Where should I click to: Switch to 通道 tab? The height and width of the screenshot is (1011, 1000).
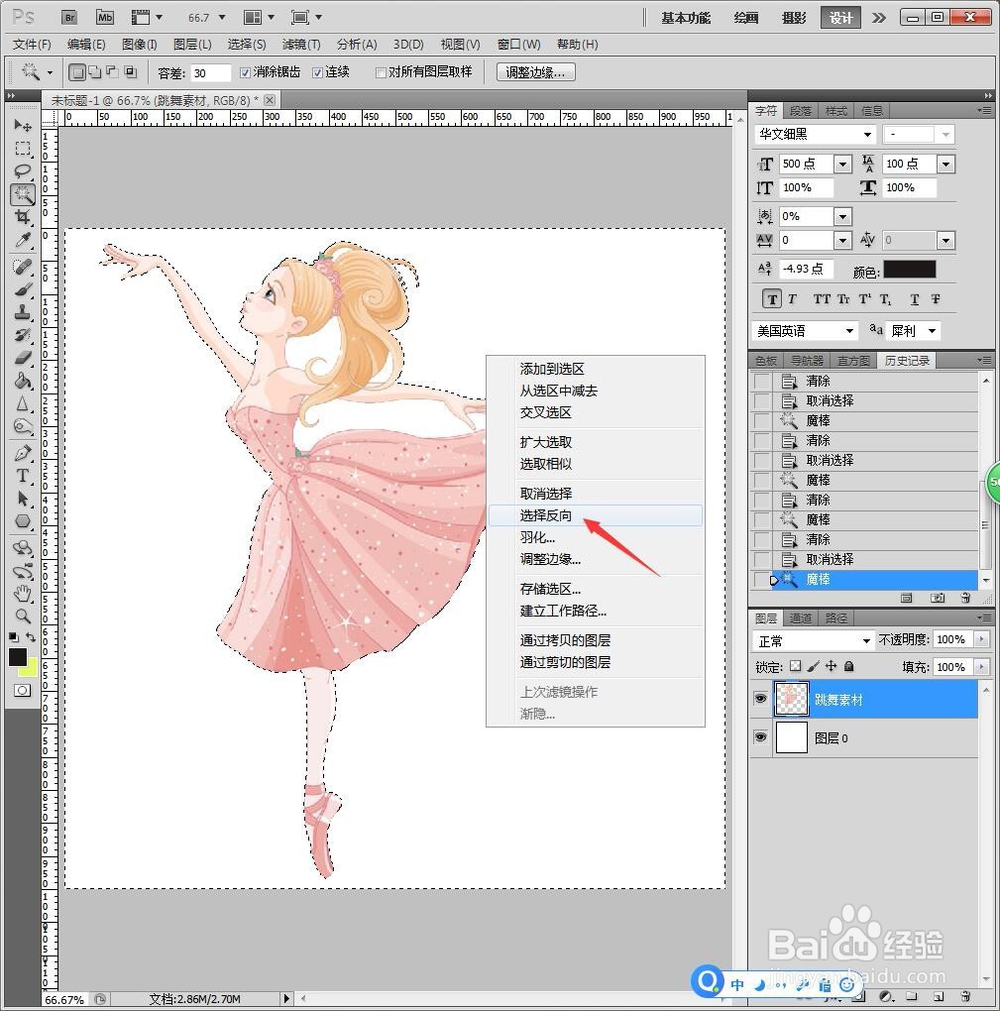(x=801, y=618)
